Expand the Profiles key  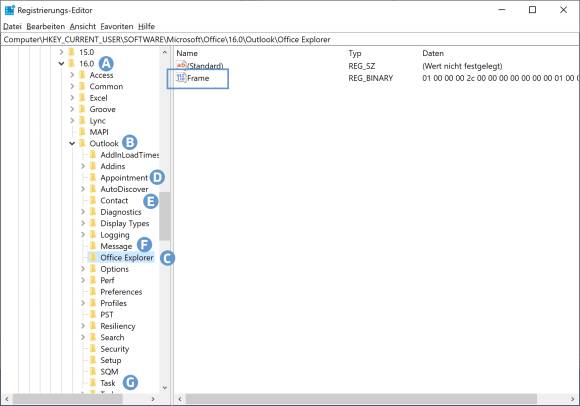[83, 303]
